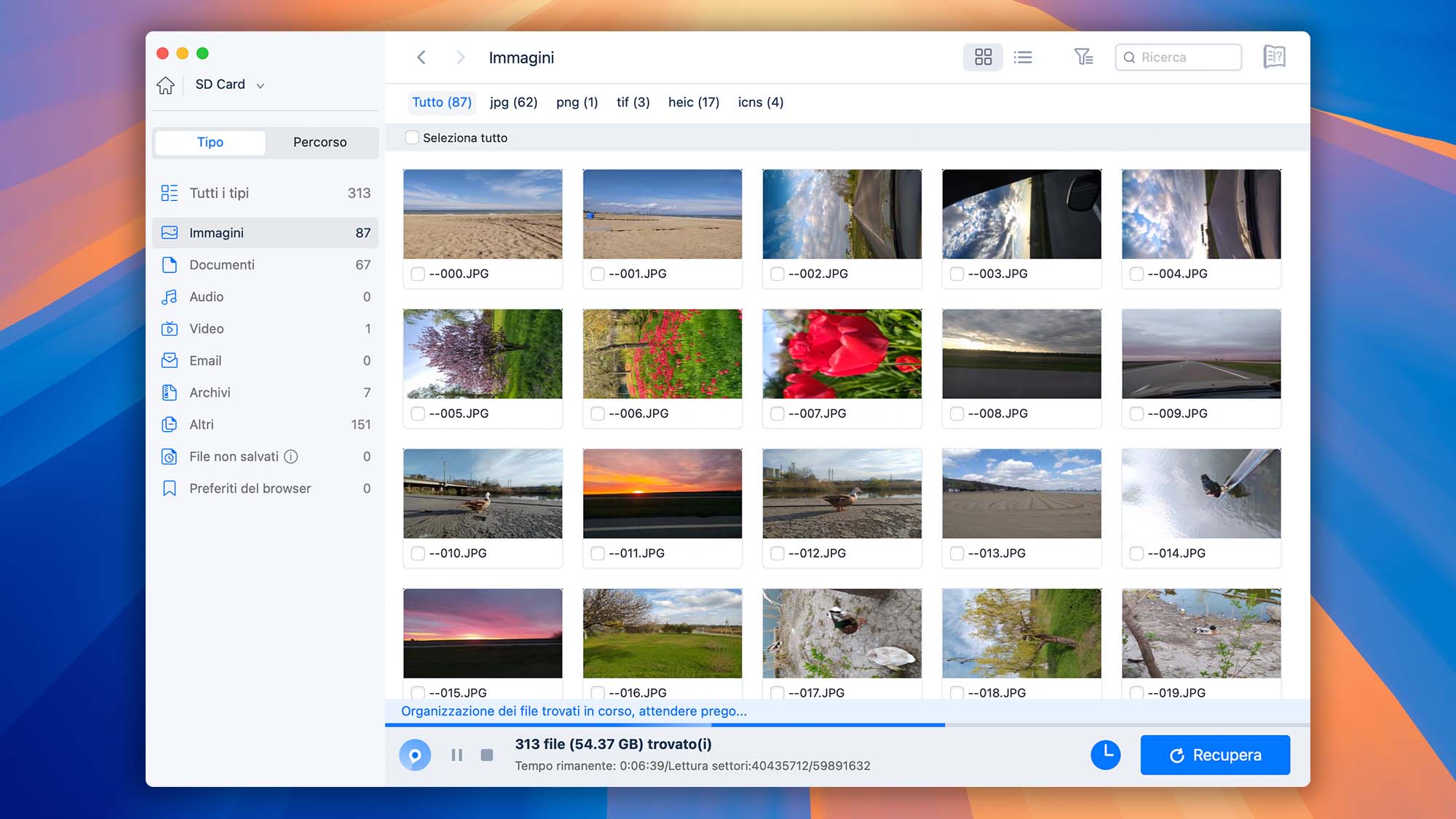Stop the scan with square button

click(487, 756)
